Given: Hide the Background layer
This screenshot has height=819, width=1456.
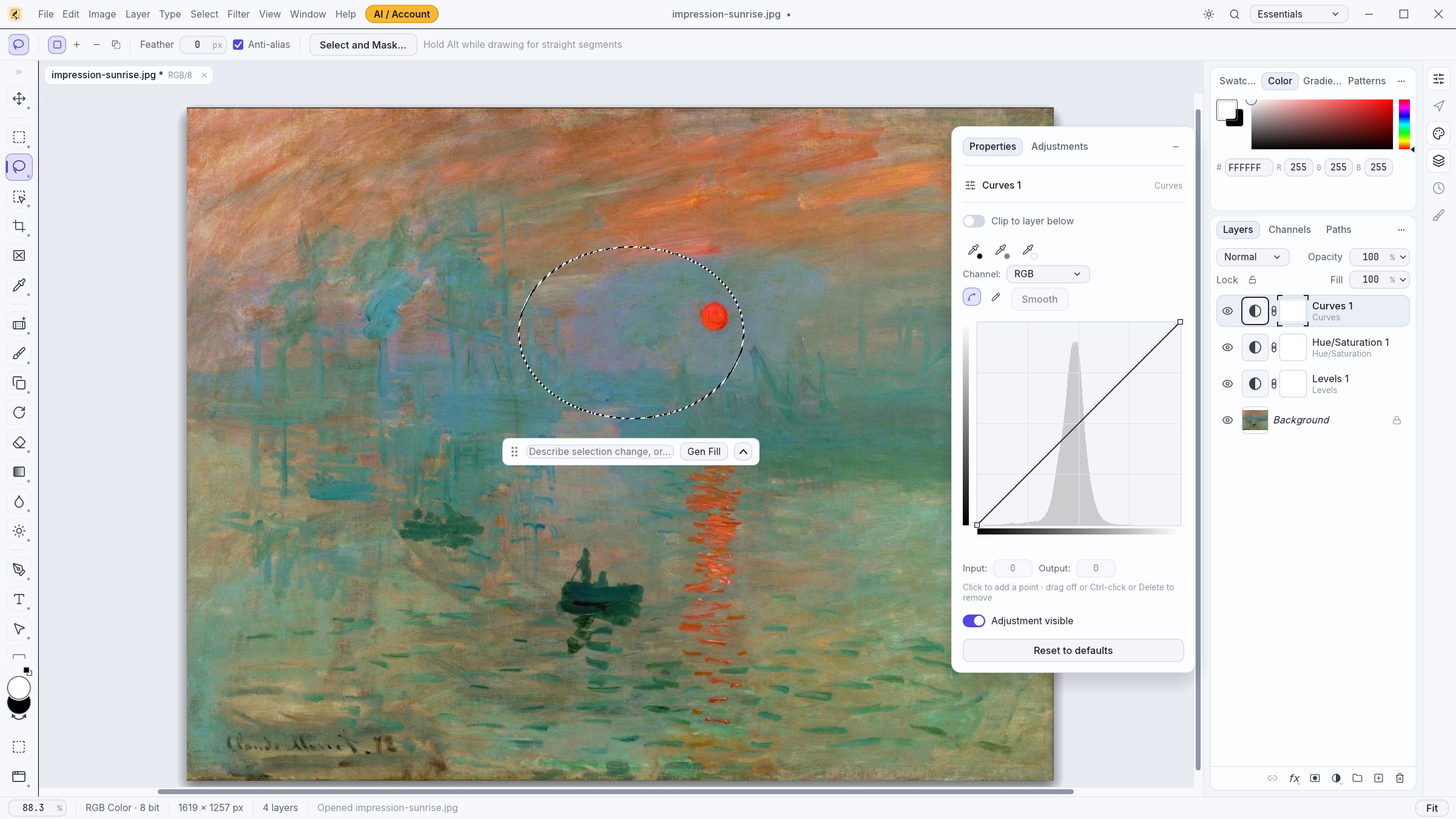Looking at the screenshot, I should [1227, 420].
